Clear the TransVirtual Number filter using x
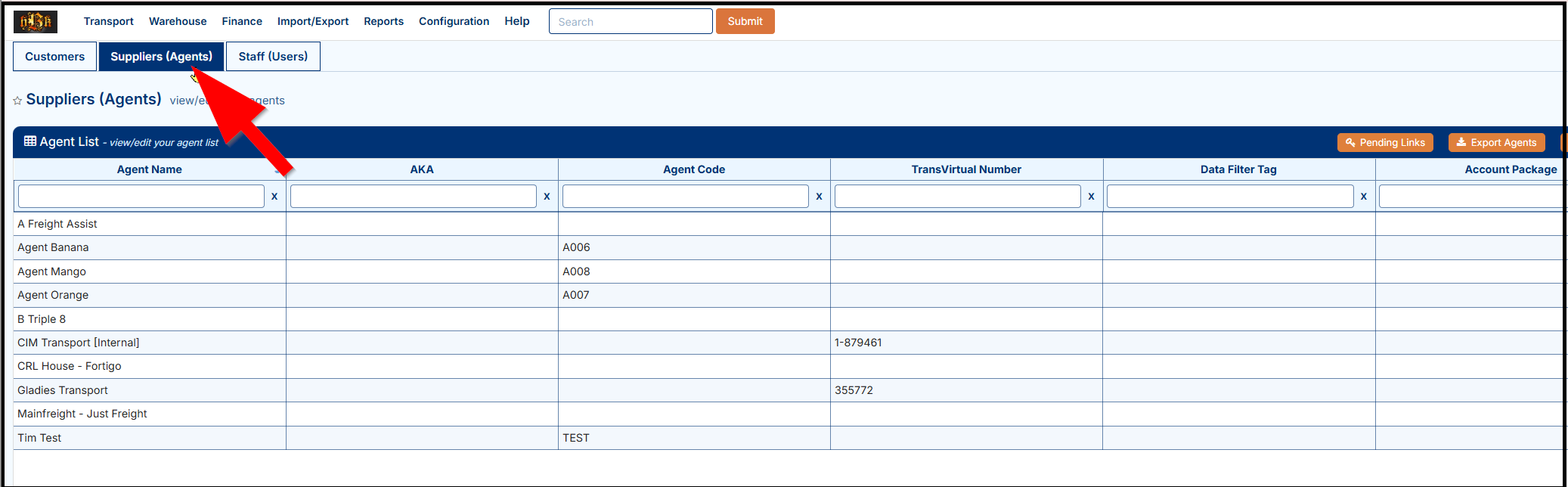 click(x=1091, y=197)
